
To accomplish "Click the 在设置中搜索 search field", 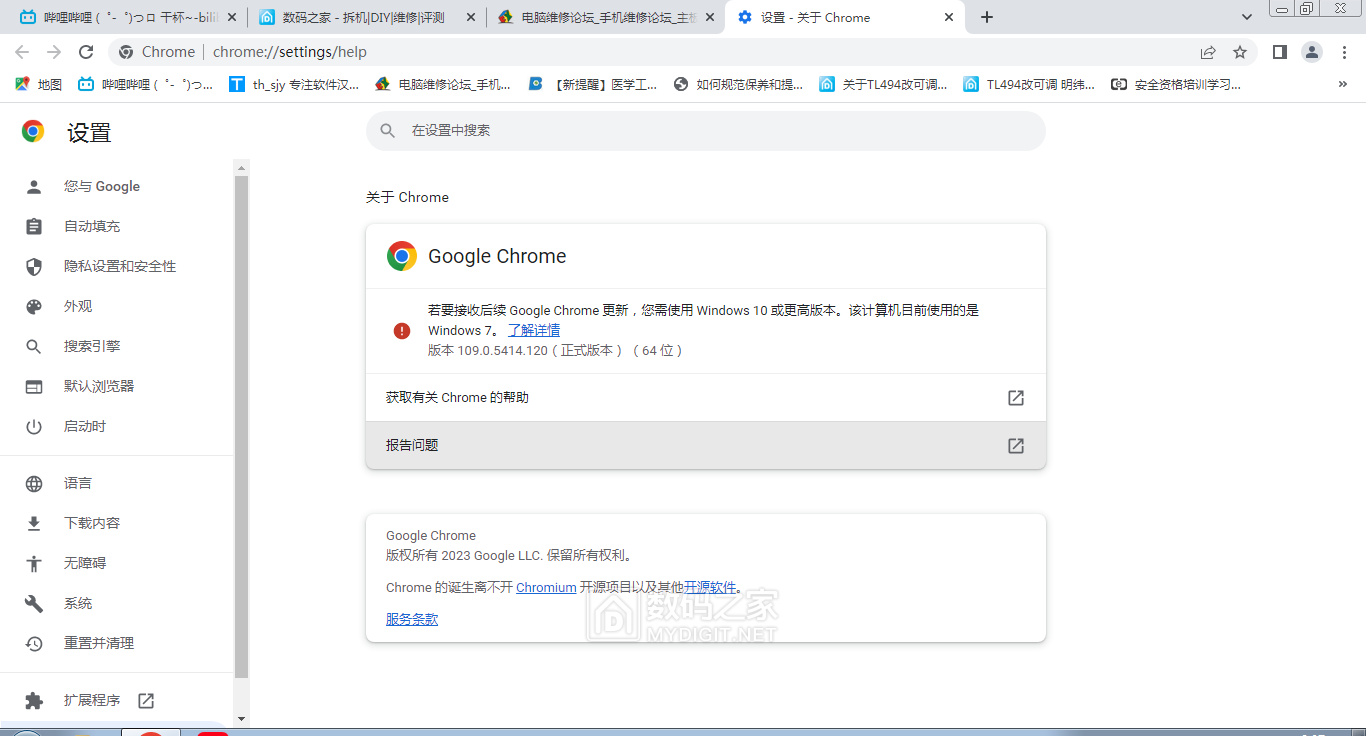I will (x=706, y=131).
